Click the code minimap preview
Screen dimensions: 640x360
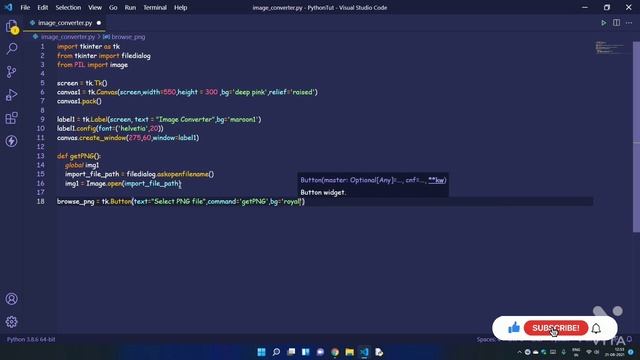click(x=610, y=47)
